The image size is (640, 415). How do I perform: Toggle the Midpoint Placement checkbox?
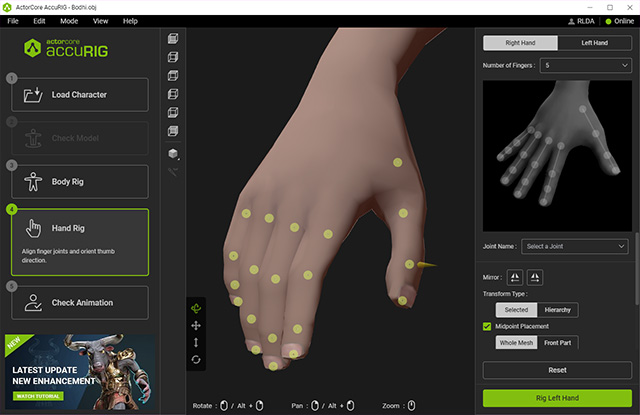coord(487,326)
